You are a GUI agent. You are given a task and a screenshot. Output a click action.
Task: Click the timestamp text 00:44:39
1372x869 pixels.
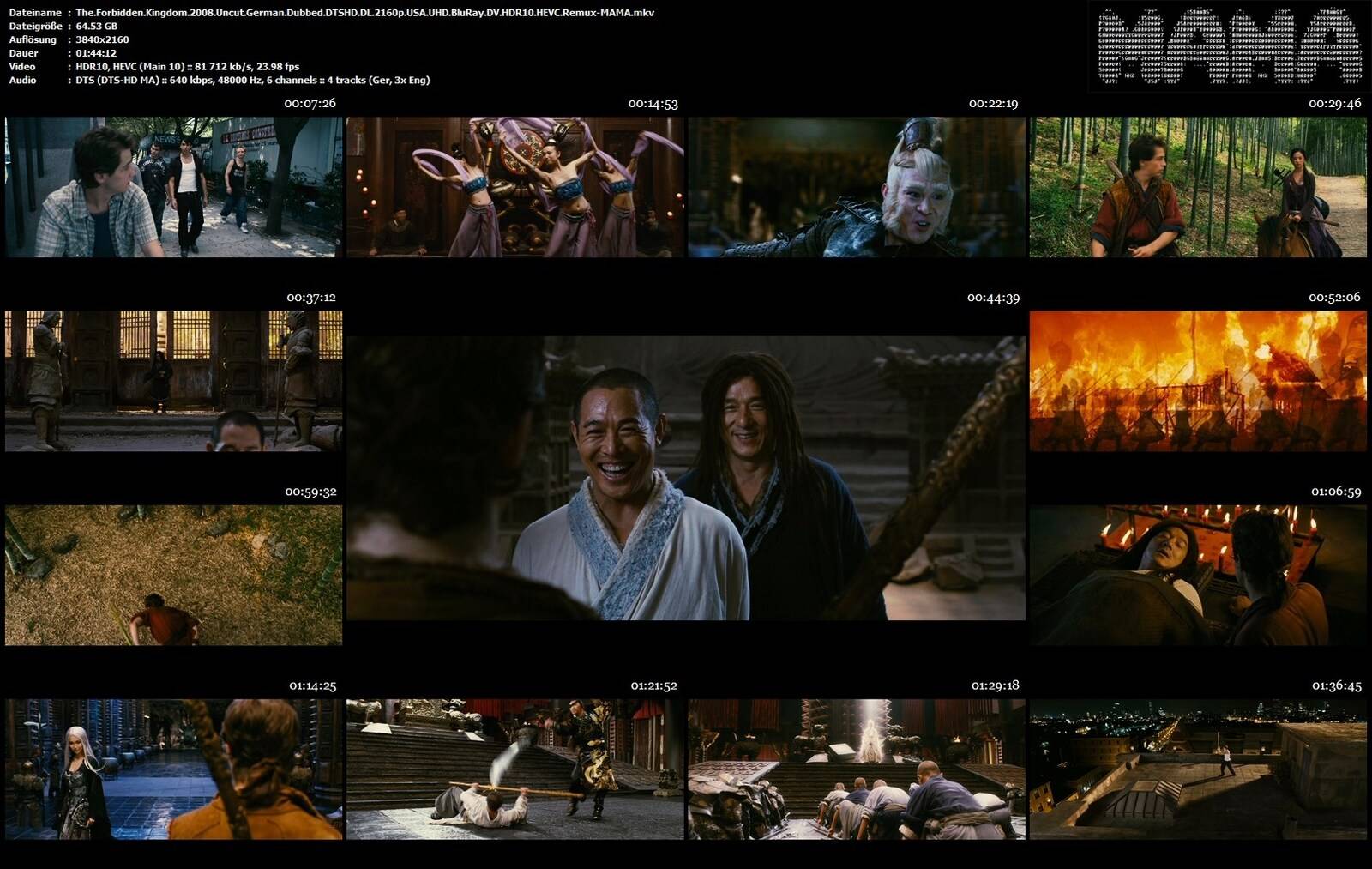pos(993,297)
